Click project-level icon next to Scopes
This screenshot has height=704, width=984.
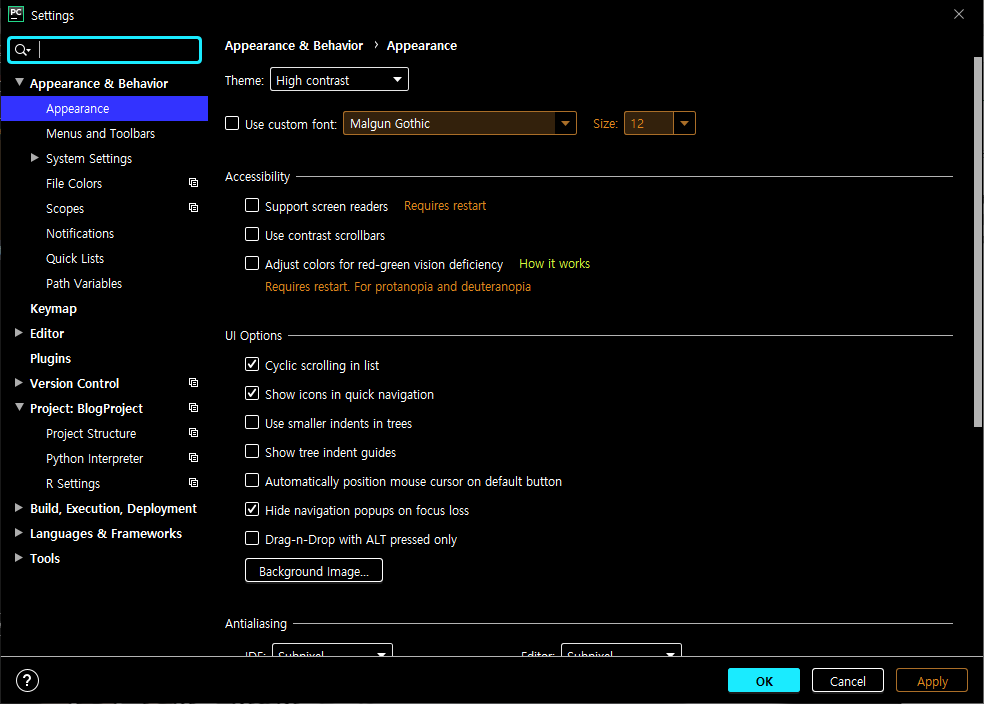point(193,208)
